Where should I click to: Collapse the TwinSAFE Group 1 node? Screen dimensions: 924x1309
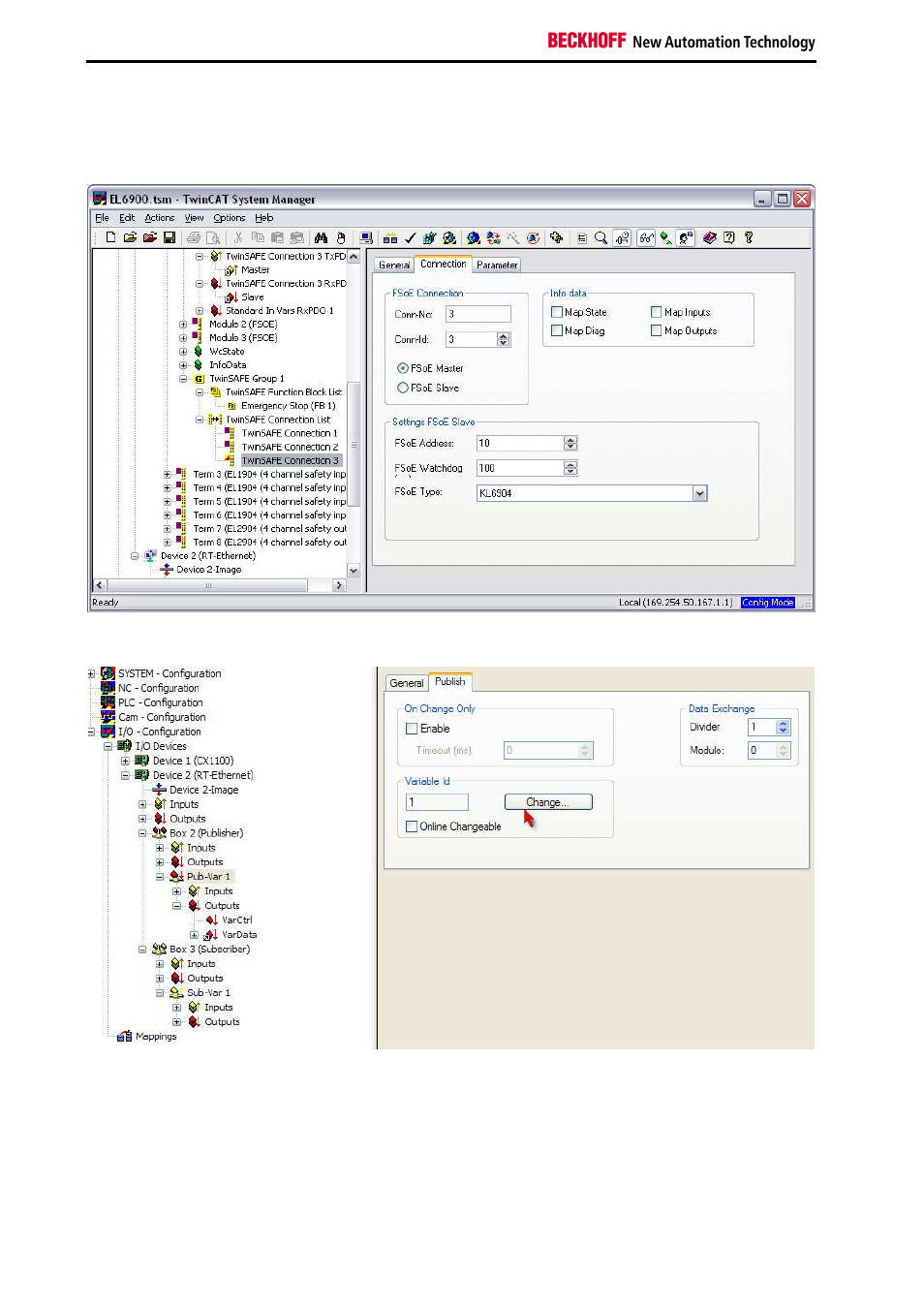coord(183,379)
